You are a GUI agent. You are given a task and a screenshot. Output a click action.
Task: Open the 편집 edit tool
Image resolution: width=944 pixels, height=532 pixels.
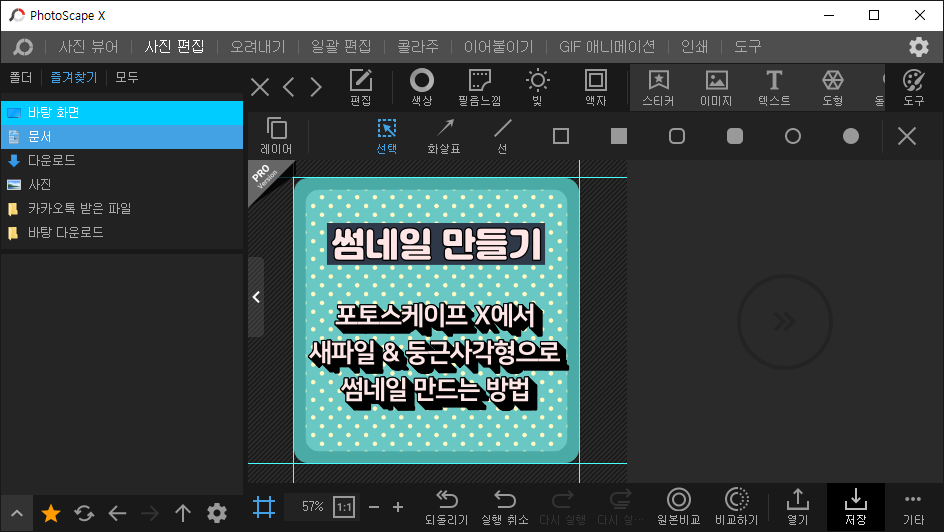(361, 87)
